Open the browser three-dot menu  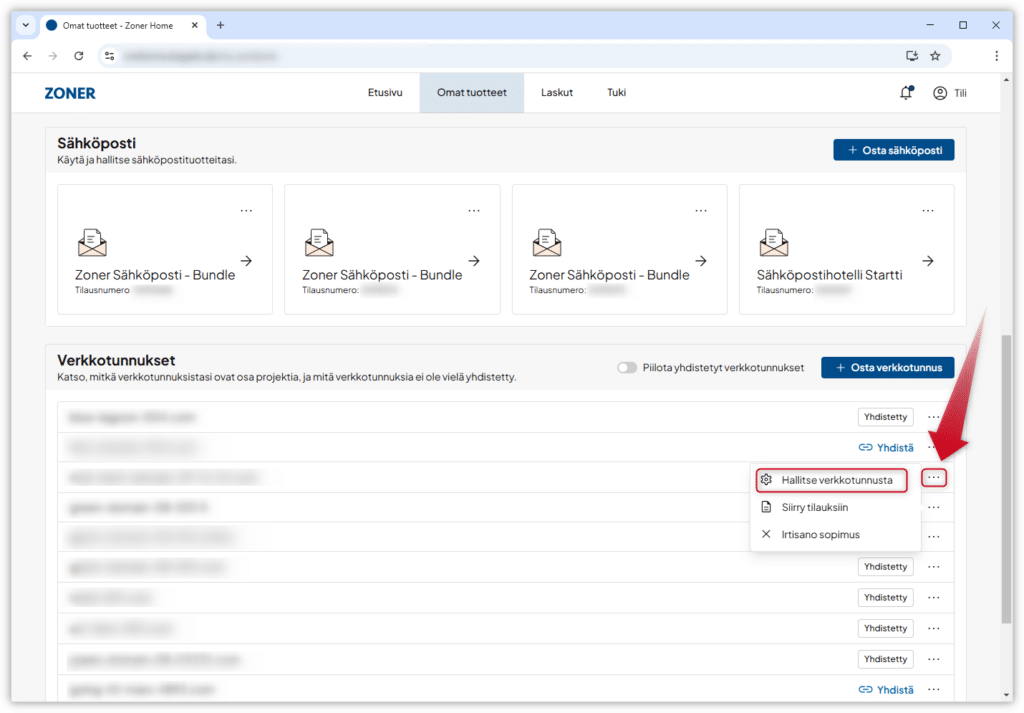point(996,56)
